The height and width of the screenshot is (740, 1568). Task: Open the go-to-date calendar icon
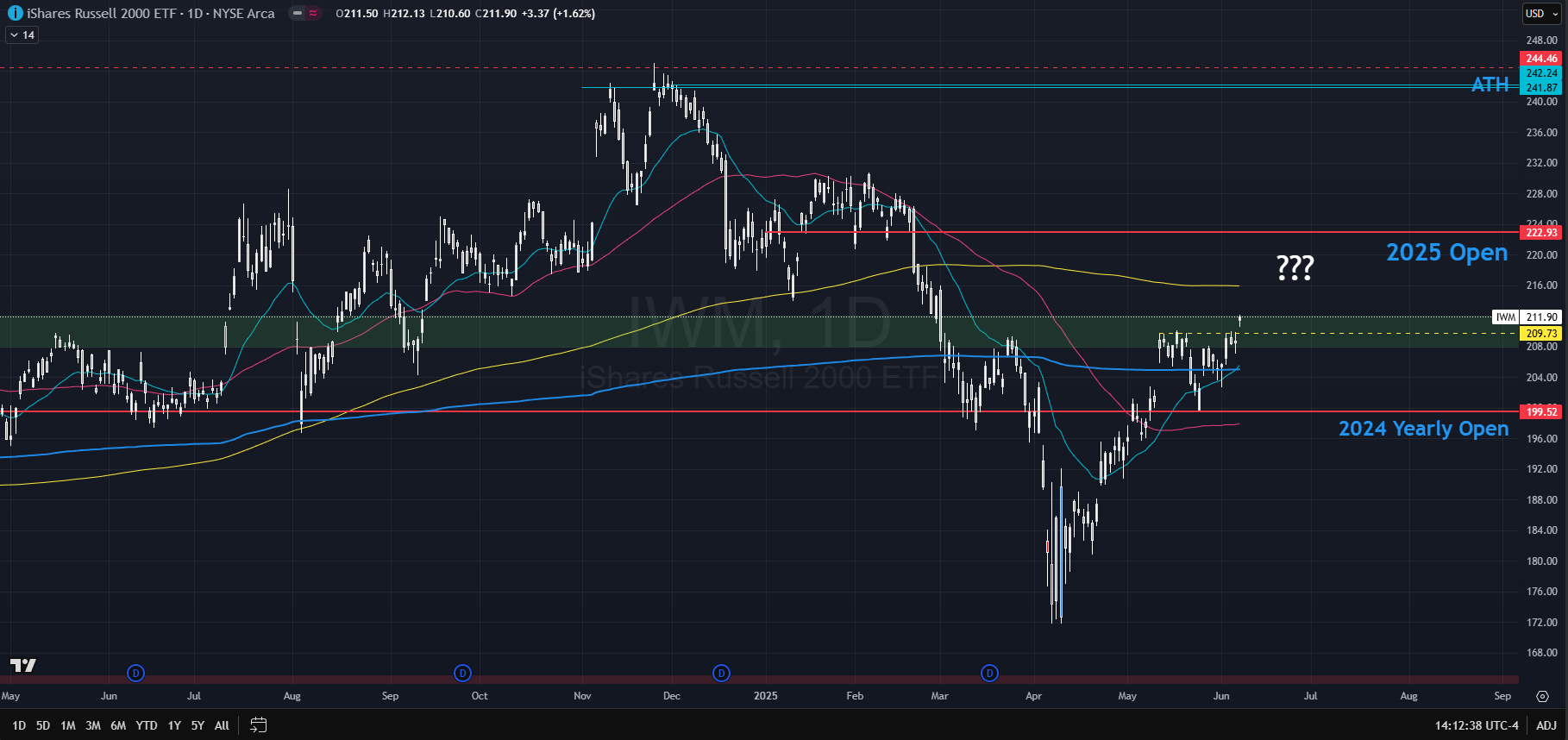click(258, 725)
